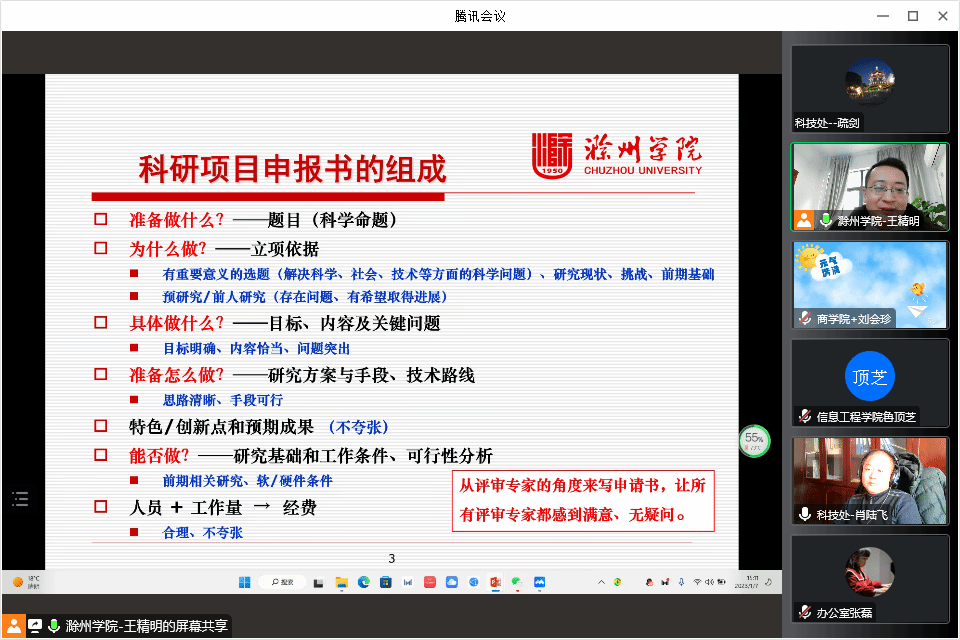Toggle the muted microphone beside 商学院+刘会珍
Image resolution: width=960 pixels, height=640 pixels.
(x=804, y=318)
